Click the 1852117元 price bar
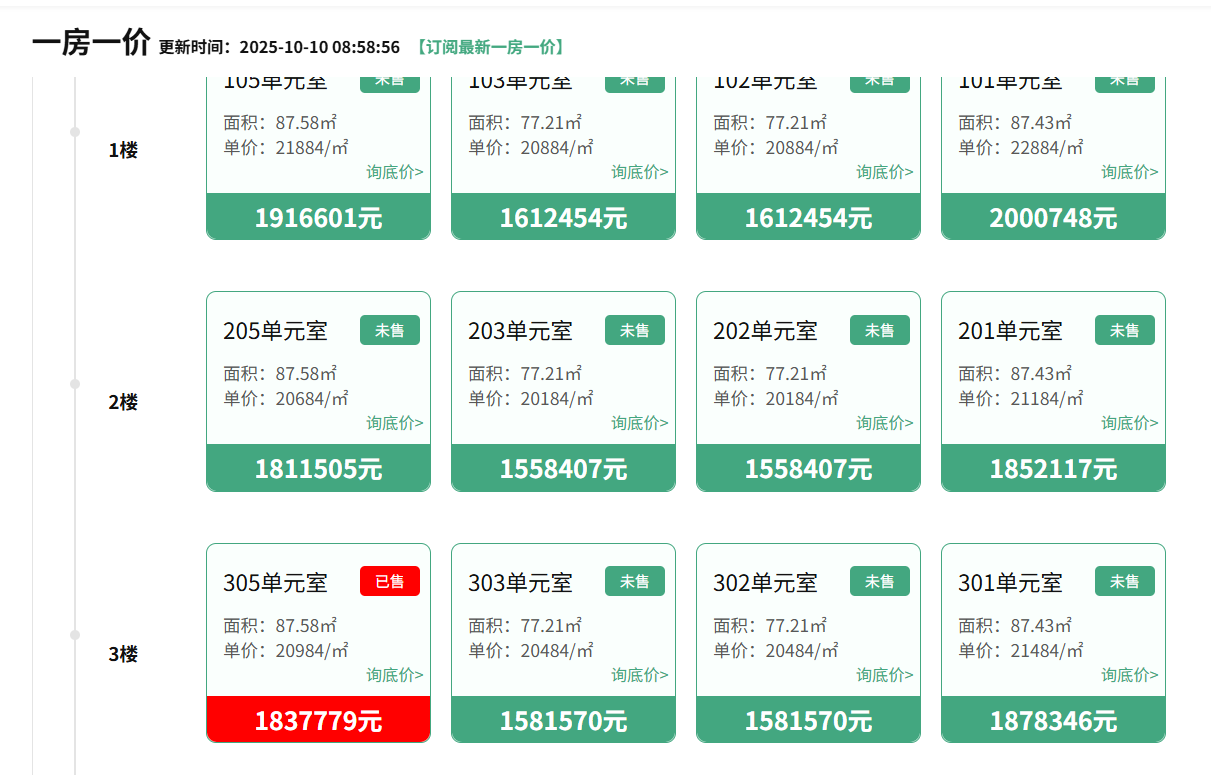Viewport: 1211px width, 775px height. click(1053, 468)
